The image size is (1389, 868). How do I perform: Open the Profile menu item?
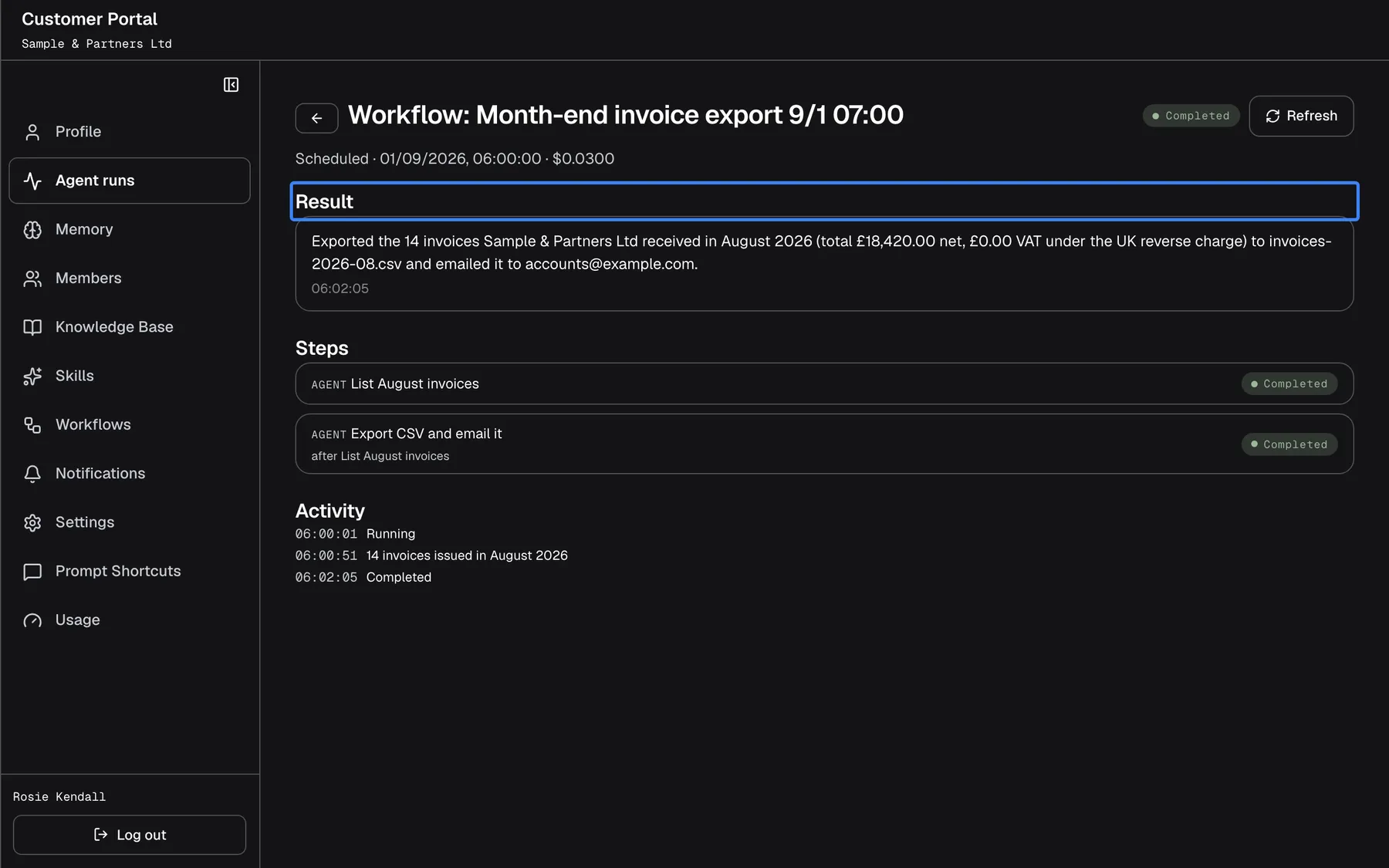(x=130, y=132)
